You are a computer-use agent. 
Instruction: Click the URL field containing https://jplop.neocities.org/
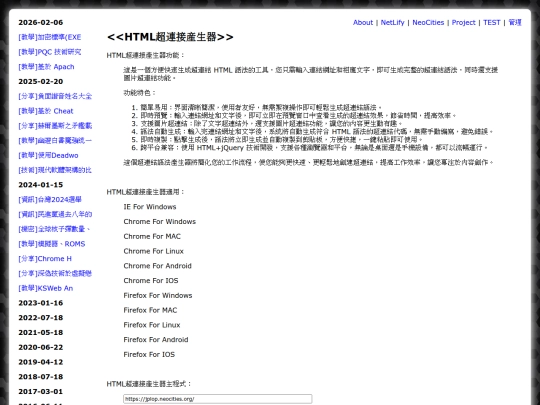[x=218, y=399]
